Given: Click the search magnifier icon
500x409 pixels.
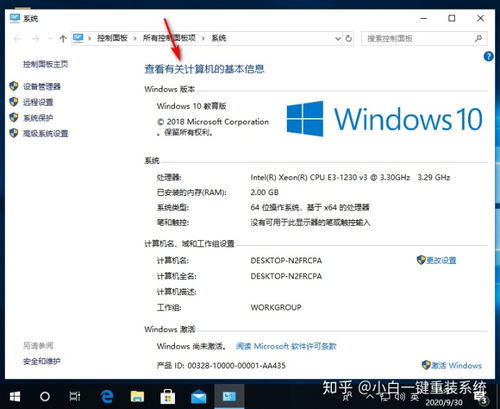Looking at the screenshot, I should point(478,38).
